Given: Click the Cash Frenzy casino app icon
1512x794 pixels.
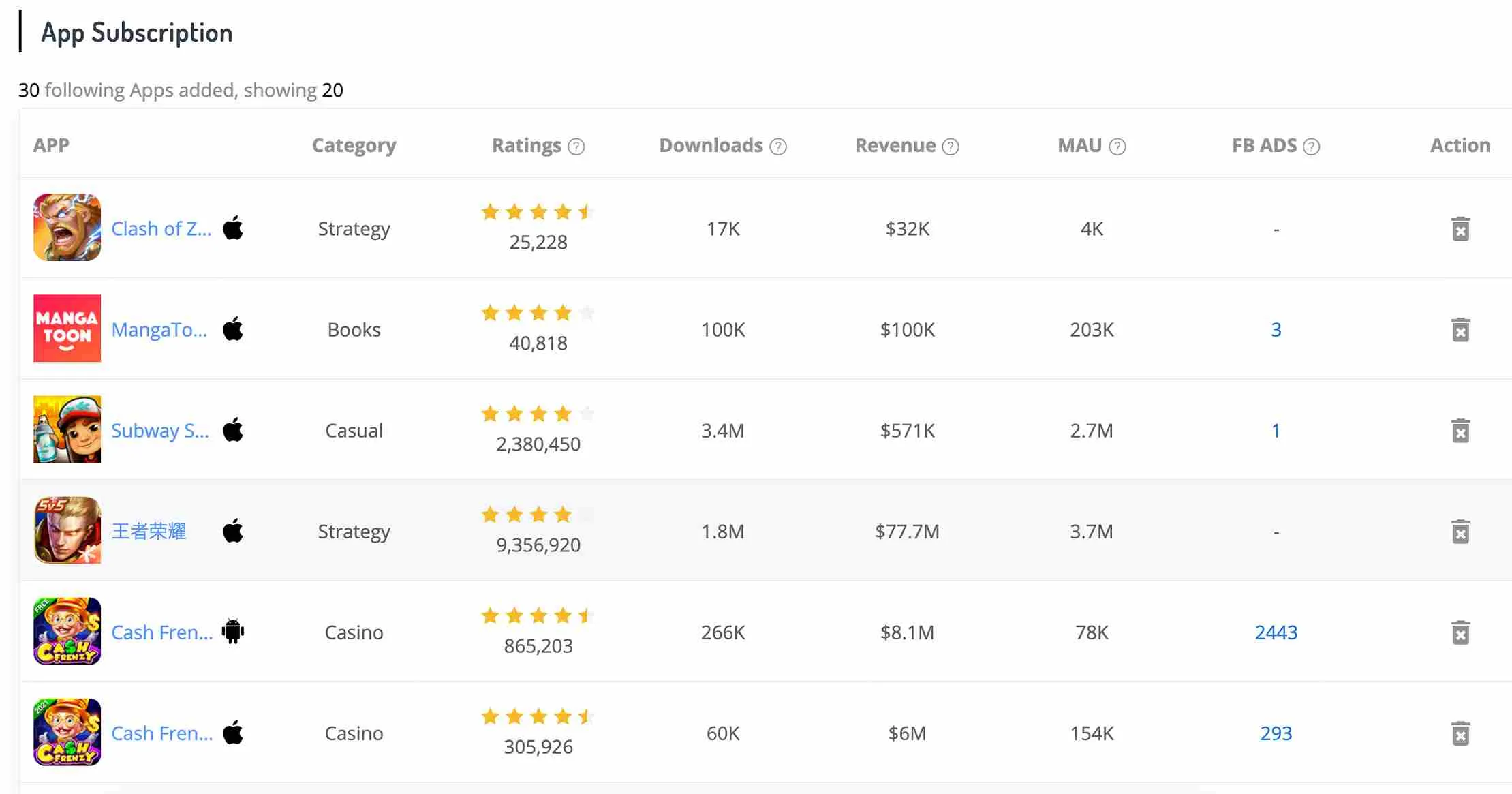Looking at the screenshot, I should coord(66,631).
